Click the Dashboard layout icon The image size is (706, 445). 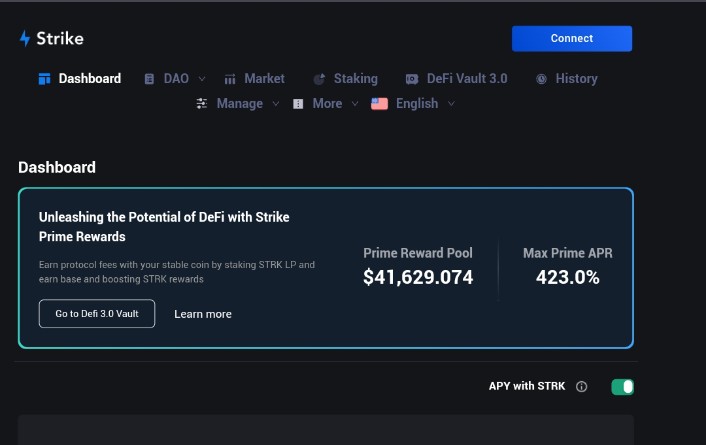coord(45,79)
